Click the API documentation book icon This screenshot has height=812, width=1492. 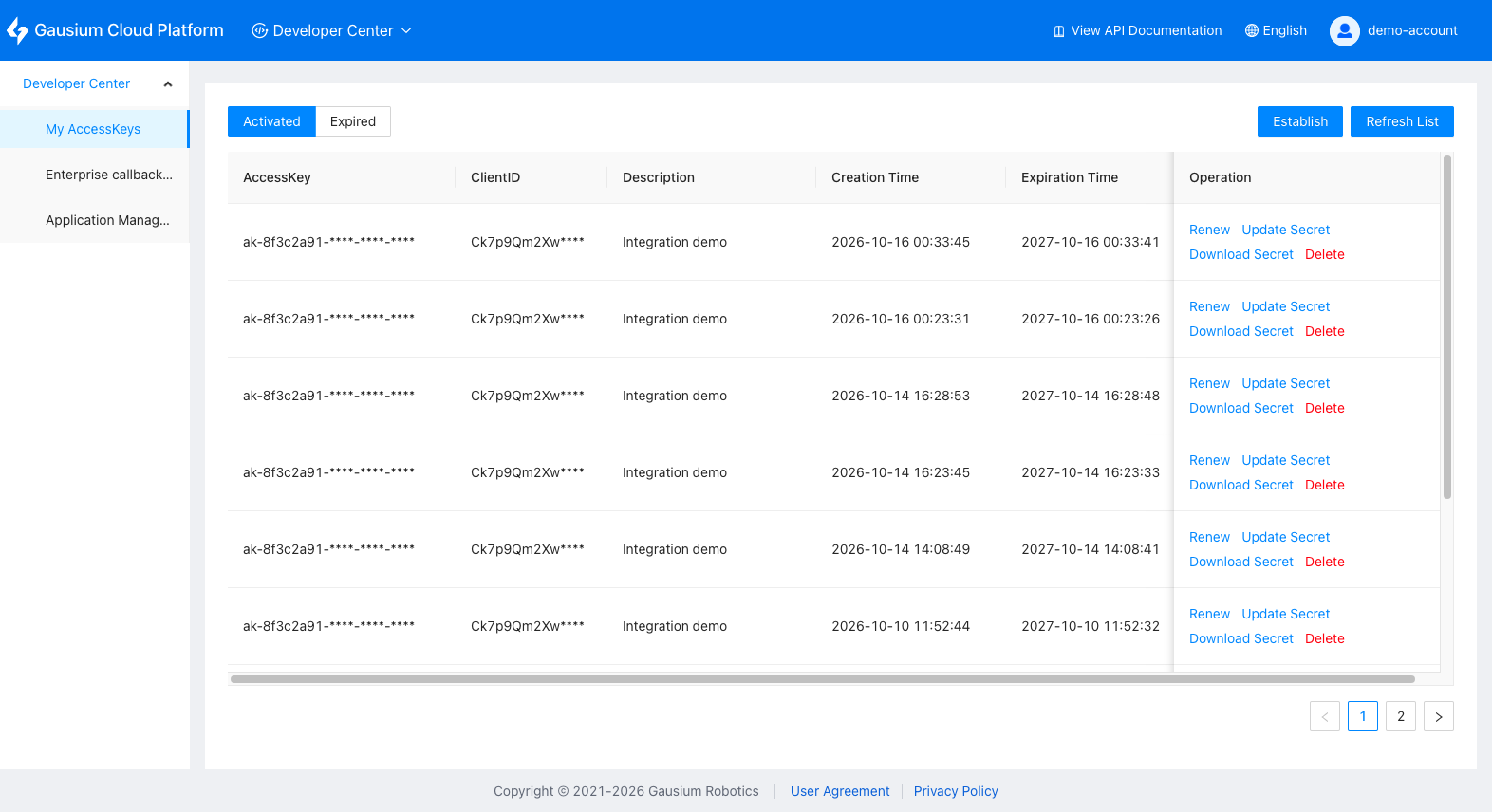pos(1059,31)
